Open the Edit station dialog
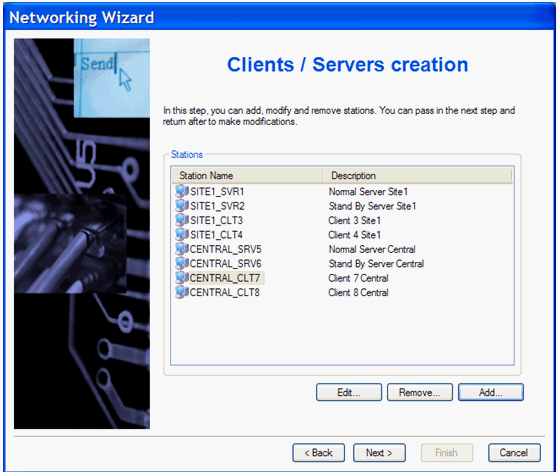 pyautogui.click(x=349, y=392)
